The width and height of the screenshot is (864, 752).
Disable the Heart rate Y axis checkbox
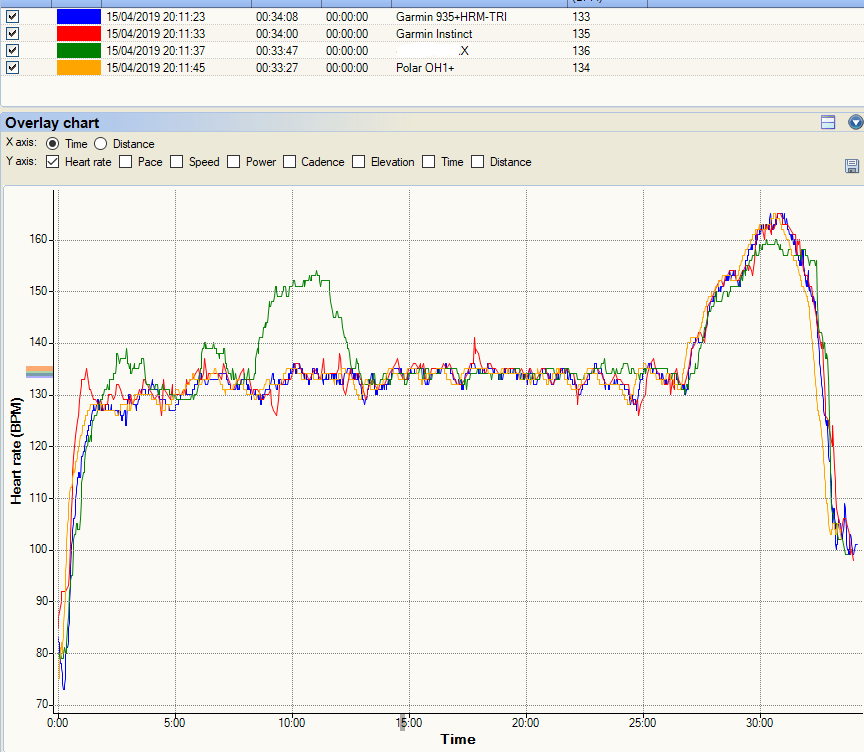52,162
